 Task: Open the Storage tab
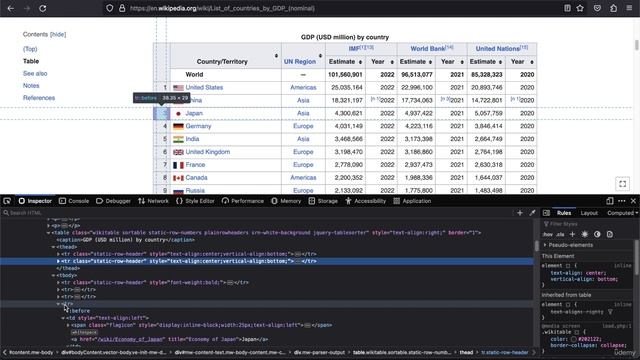click(323, 201)
